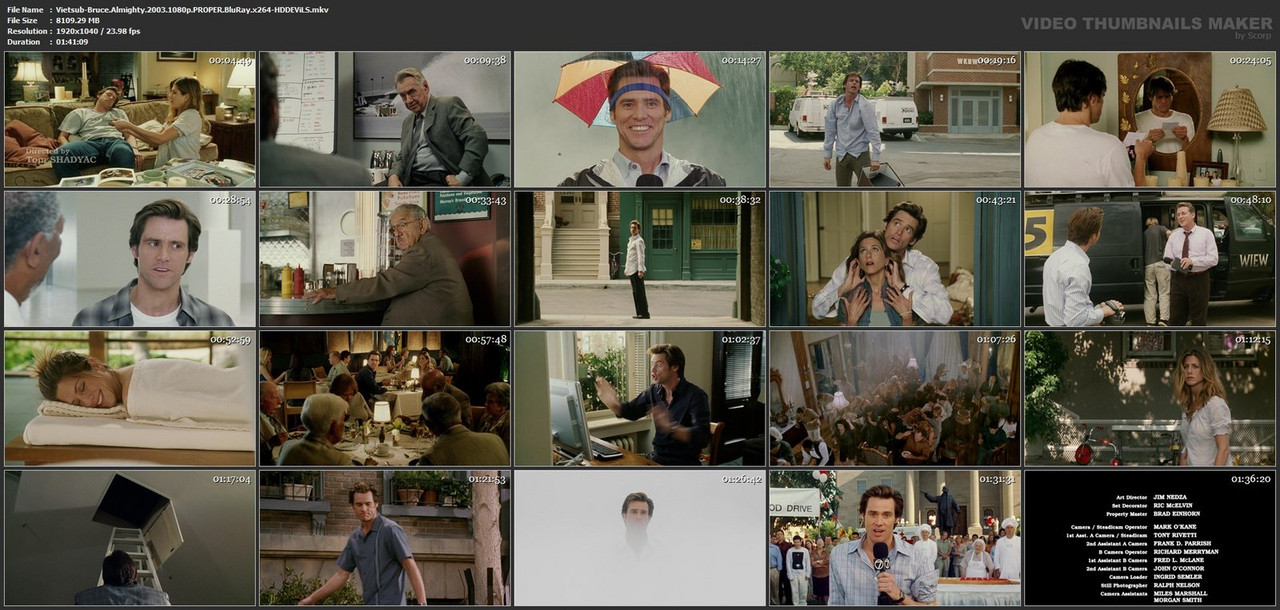Viewport: 1280px width, 610px height.
Task: Open the thumbnail stamped 00:04:49
Action: point(130,119)
